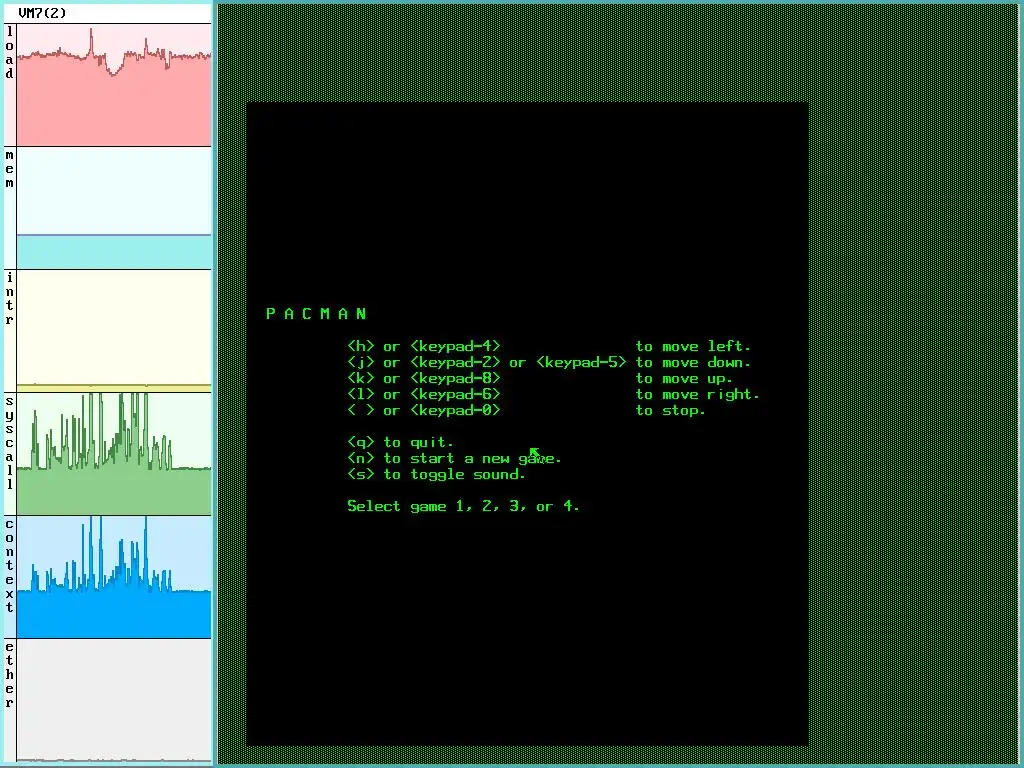
Task: Click the 'mem' vertical label
Action: [x=9, y=169]
